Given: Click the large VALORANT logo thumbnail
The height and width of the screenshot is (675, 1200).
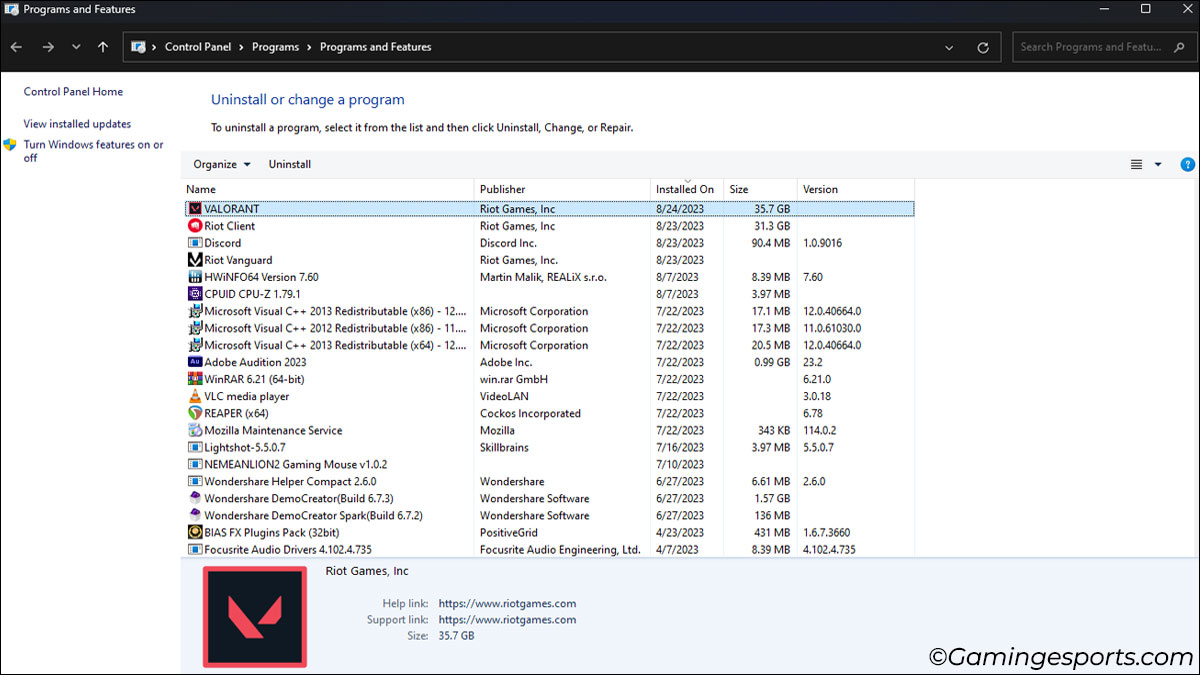Looking at the screenshot, I should coord(255,617).
